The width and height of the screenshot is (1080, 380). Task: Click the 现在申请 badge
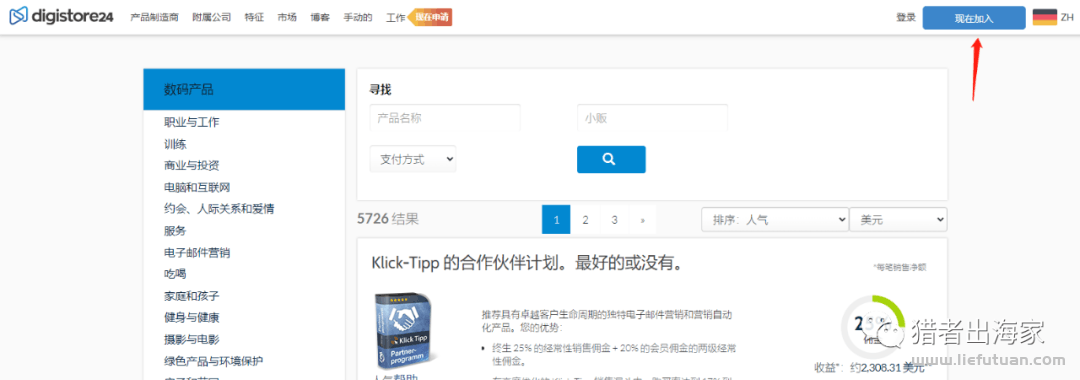click(x=431, y=18)
